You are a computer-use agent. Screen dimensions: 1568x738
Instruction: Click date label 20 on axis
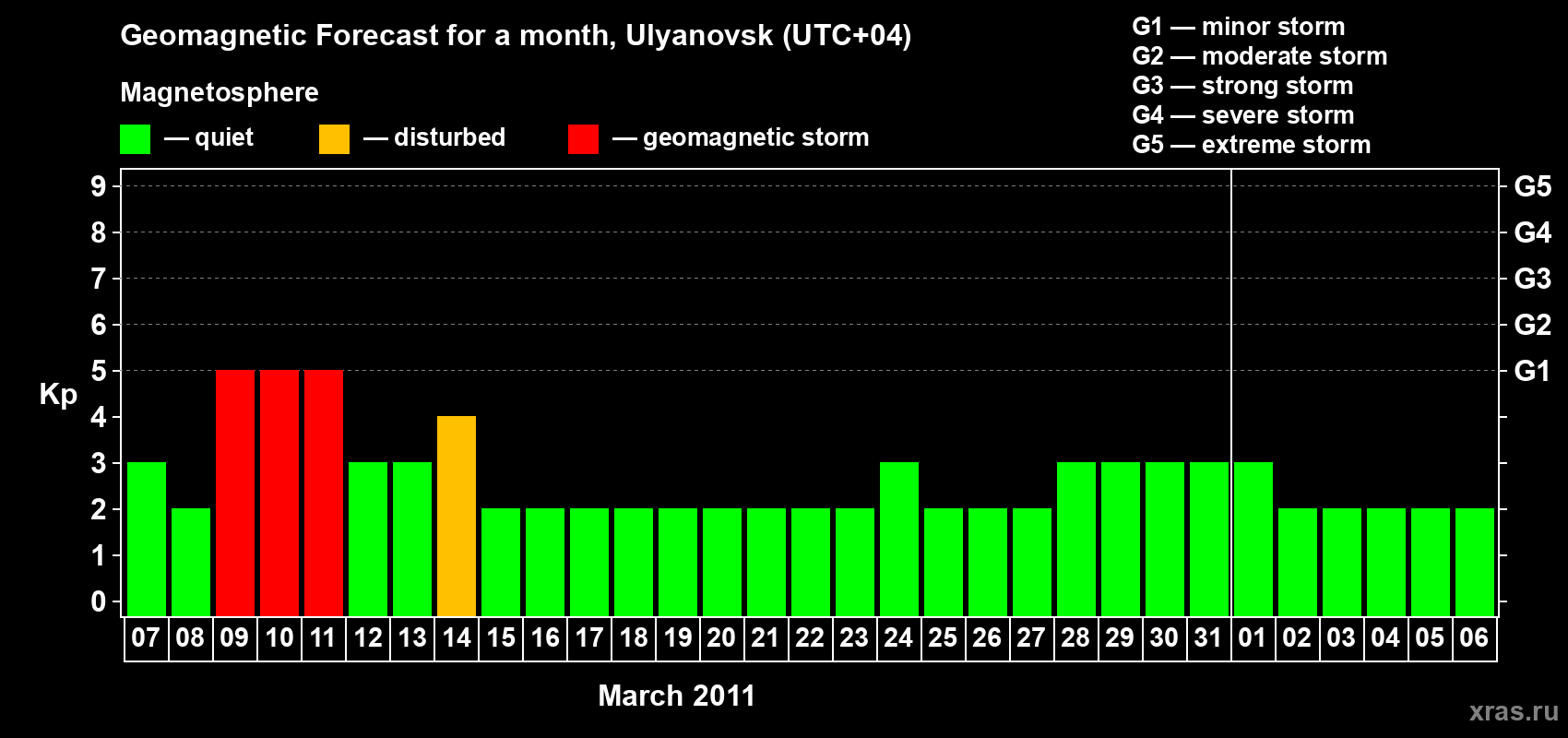click(721, 637)
